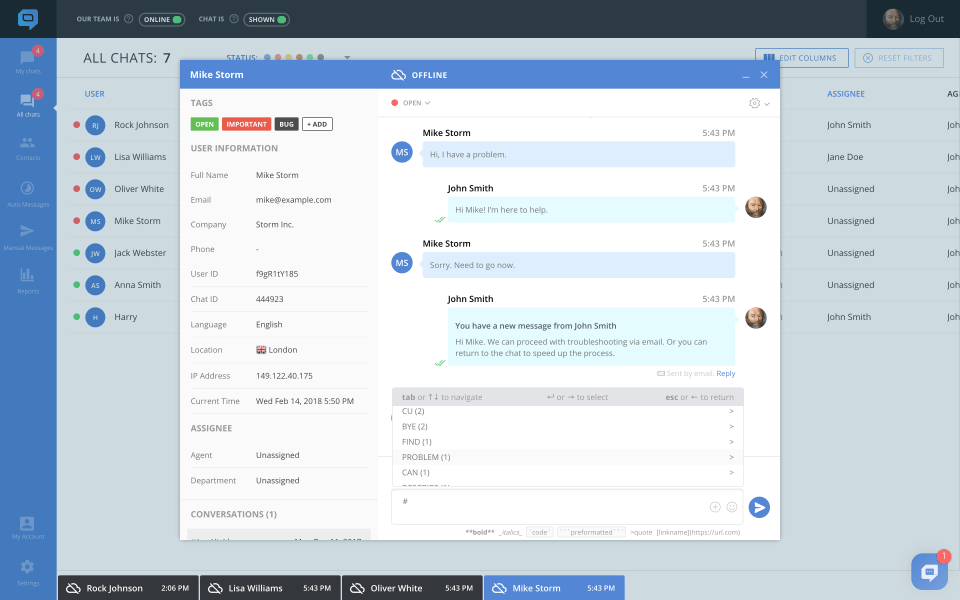Expand the PROBLEM (1) shortcut group

(x=568, y=457)
